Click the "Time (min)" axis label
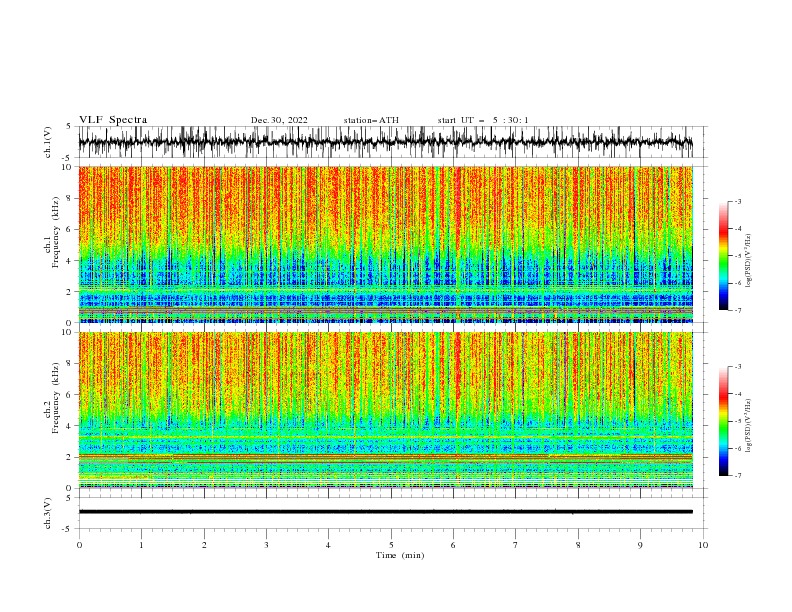Viewport: 792px width, 612px height. 400,555
